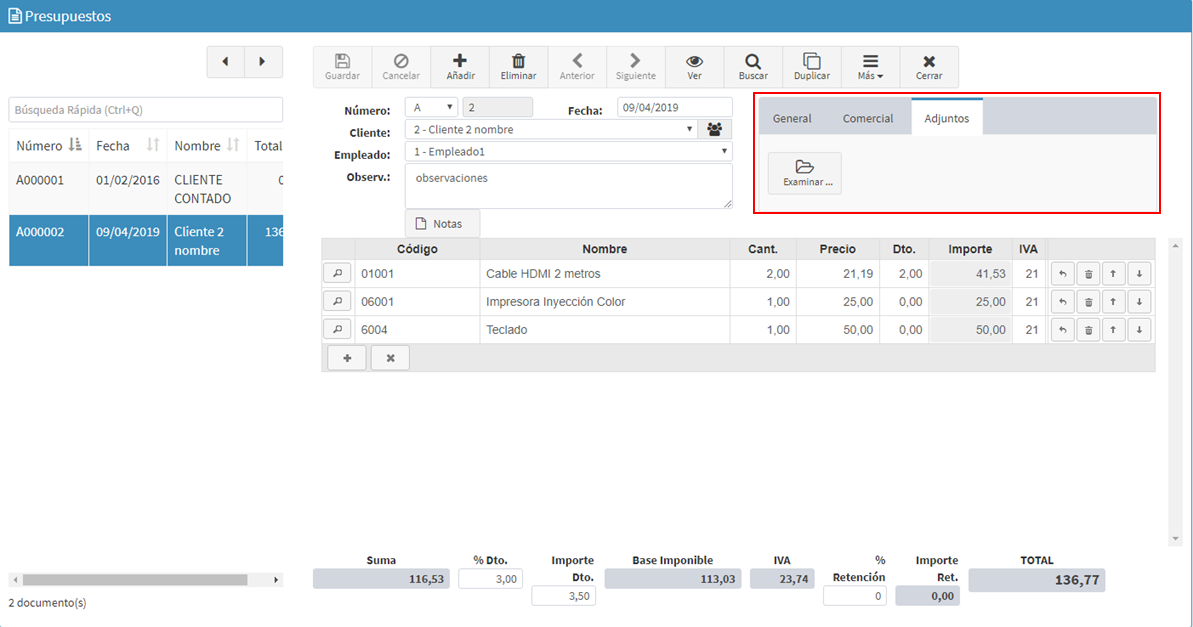1193x627 pixels.
Task: Click the Búsqueda Rápida search field
Action: 145,110
